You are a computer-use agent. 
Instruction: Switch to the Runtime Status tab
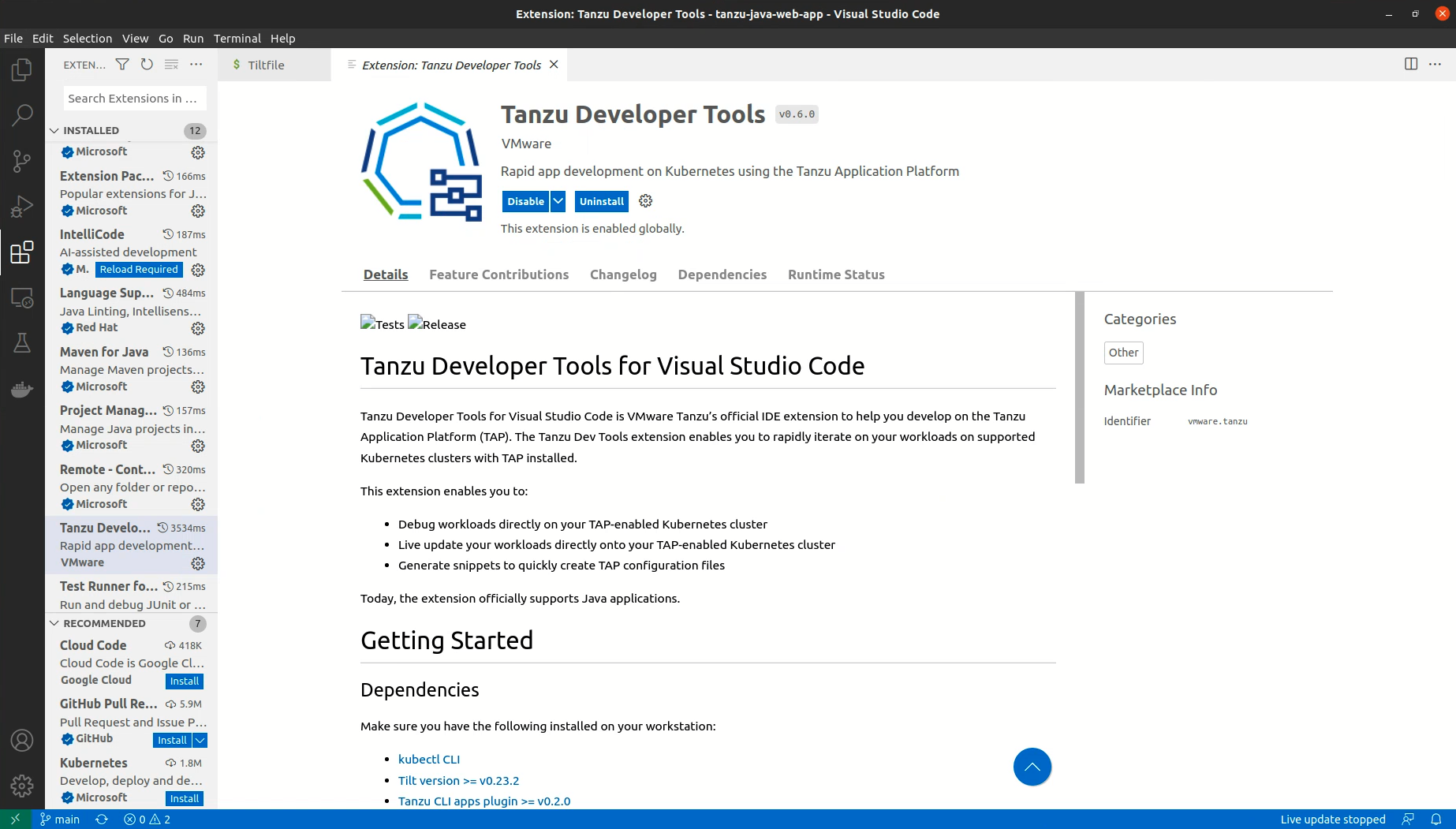(836, 274)
